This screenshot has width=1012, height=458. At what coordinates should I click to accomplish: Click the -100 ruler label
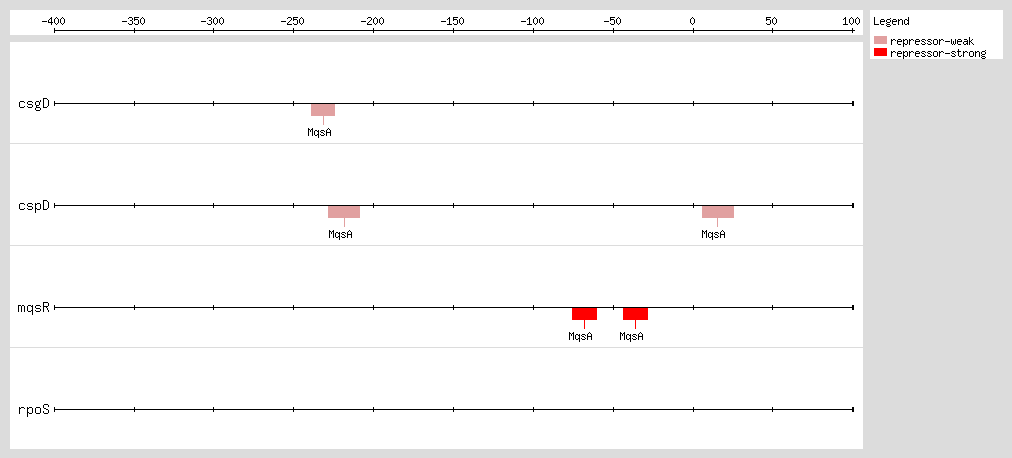(533, 21)
